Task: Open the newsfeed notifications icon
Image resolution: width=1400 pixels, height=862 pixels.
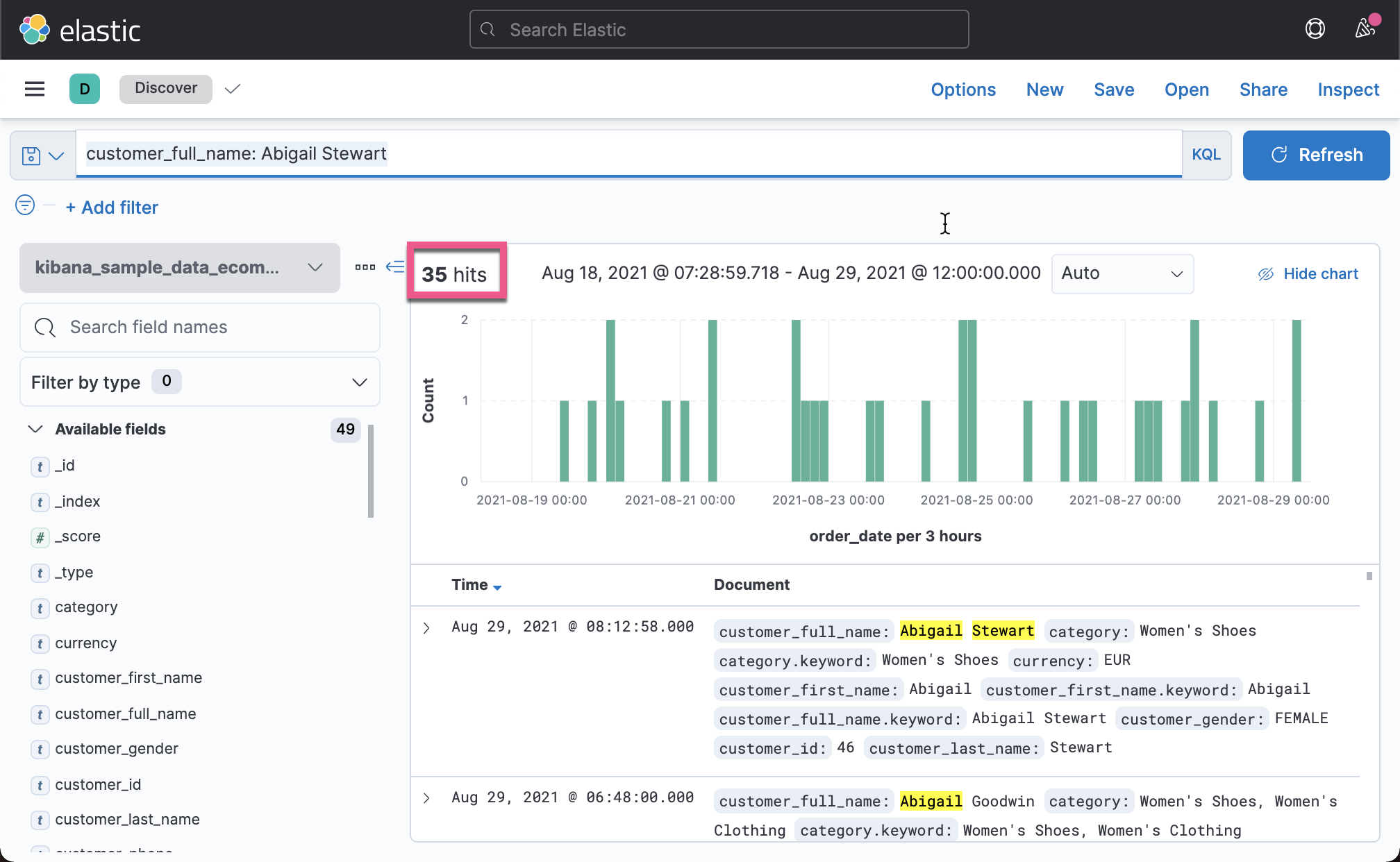Action: click(x=1365, y=29)
